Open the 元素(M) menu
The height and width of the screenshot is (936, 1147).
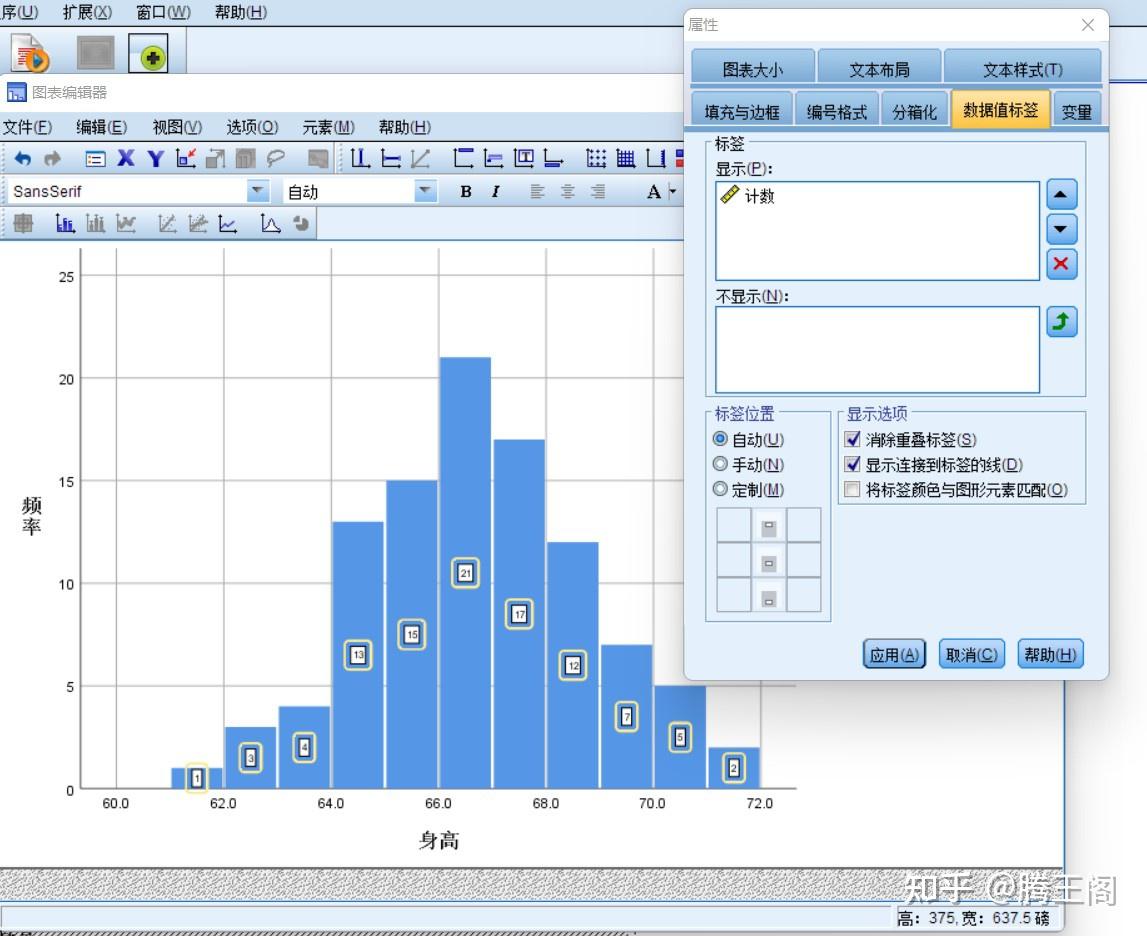(x=328, y=127)
